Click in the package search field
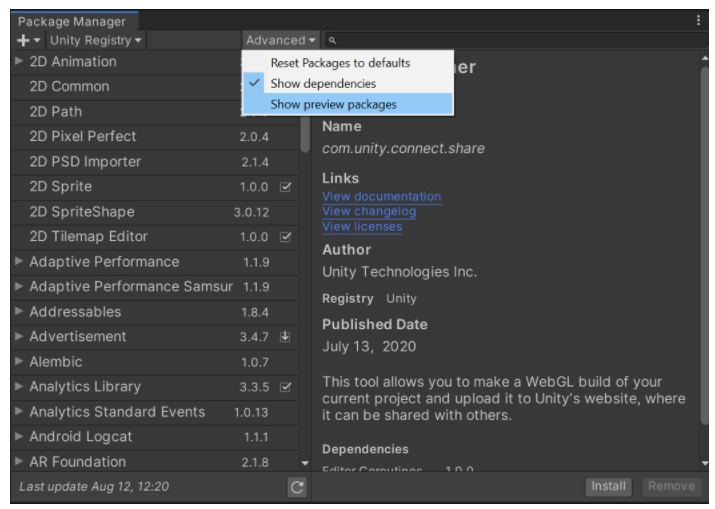The height and width of the screenshot is (509, 715). point(515,40)
